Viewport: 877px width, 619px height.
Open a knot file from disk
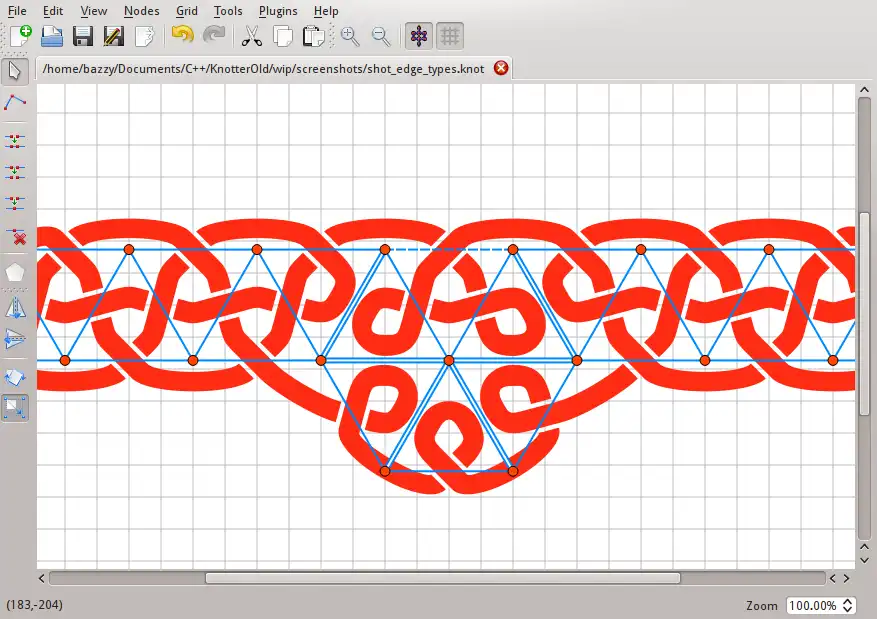pos(52,36)
